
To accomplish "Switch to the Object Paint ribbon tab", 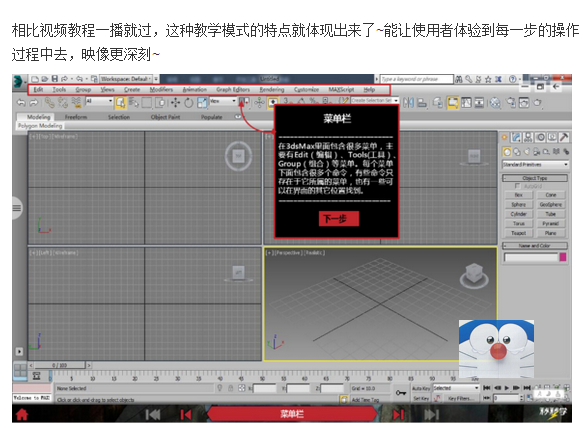I will 165,117.
